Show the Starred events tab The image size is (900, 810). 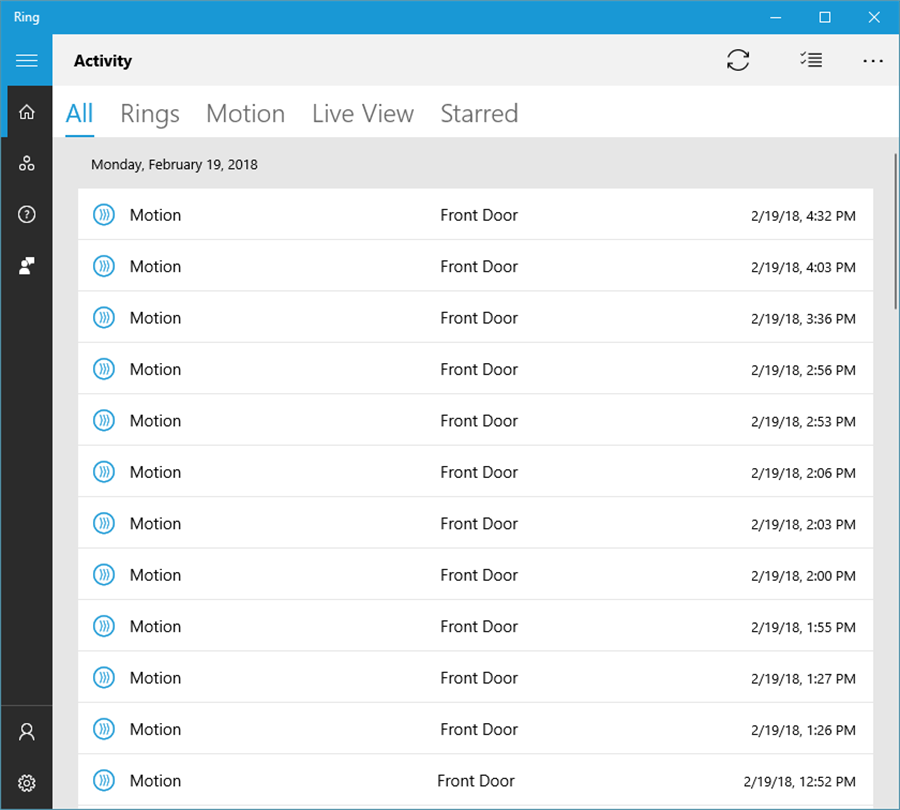tap(479, 114)
